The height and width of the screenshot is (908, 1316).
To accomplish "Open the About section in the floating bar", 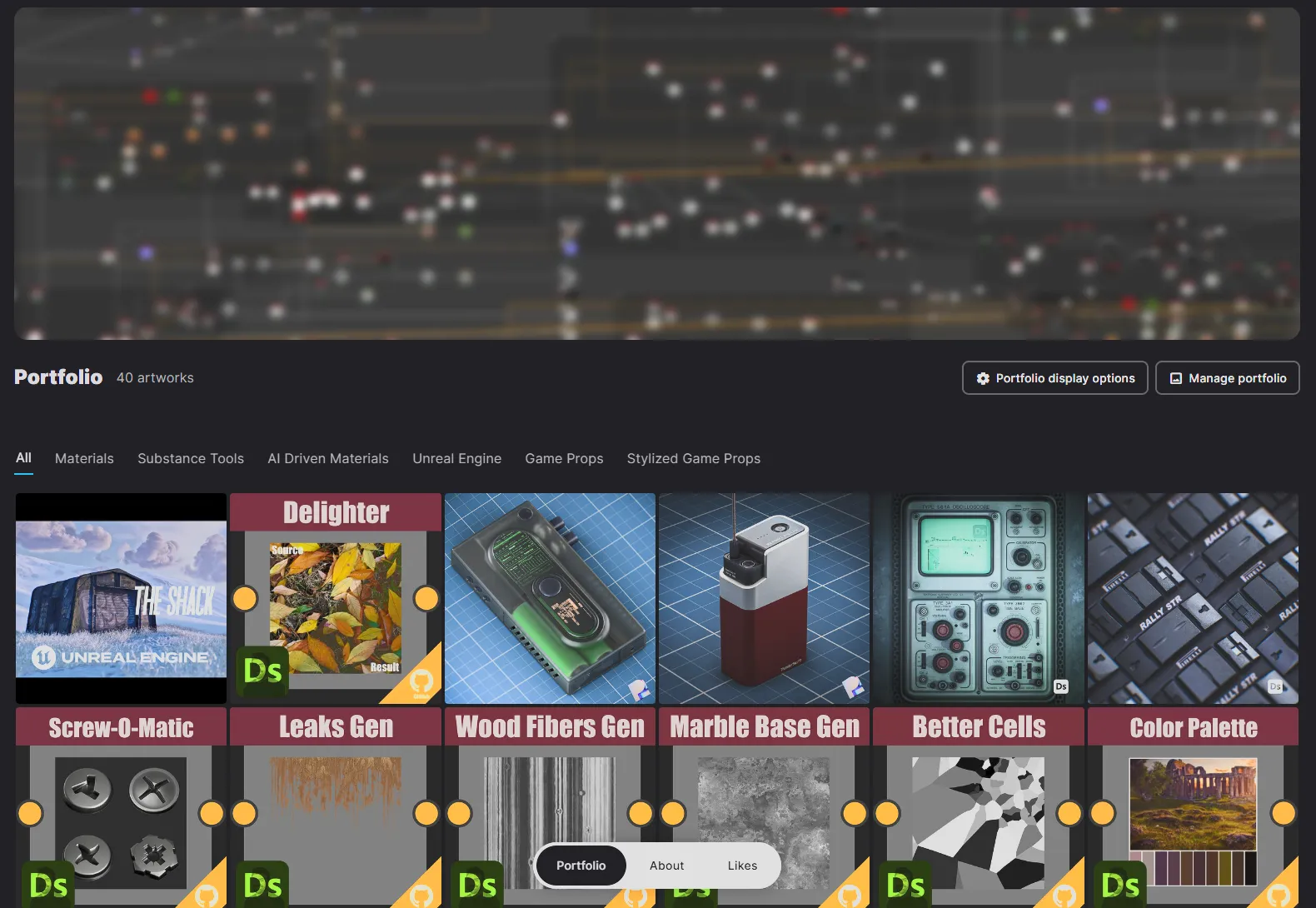I will [666, 866].
